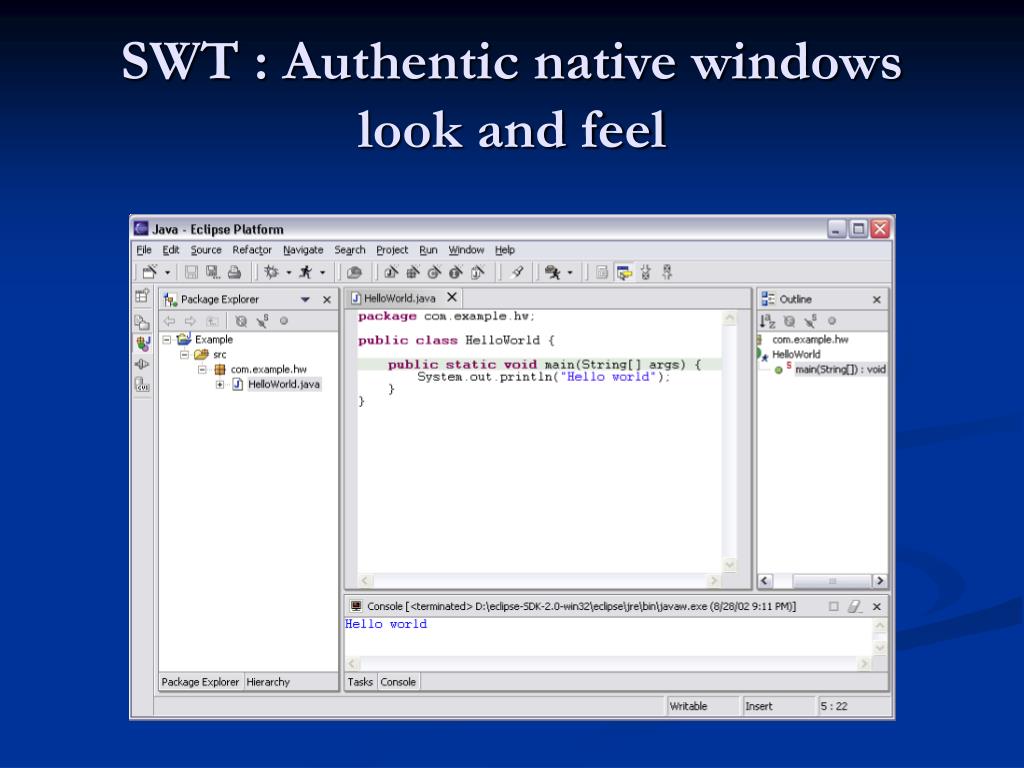1024x768 pixels.
Task: Click the New Scrapbook Page icon
Action: click(x=477, y=272)
